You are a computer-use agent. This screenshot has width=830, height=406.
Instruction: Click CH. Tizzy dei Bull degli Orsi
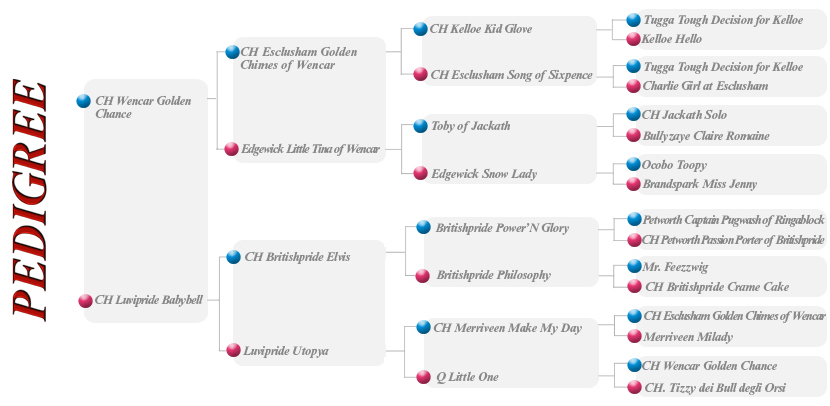point(715,388)
